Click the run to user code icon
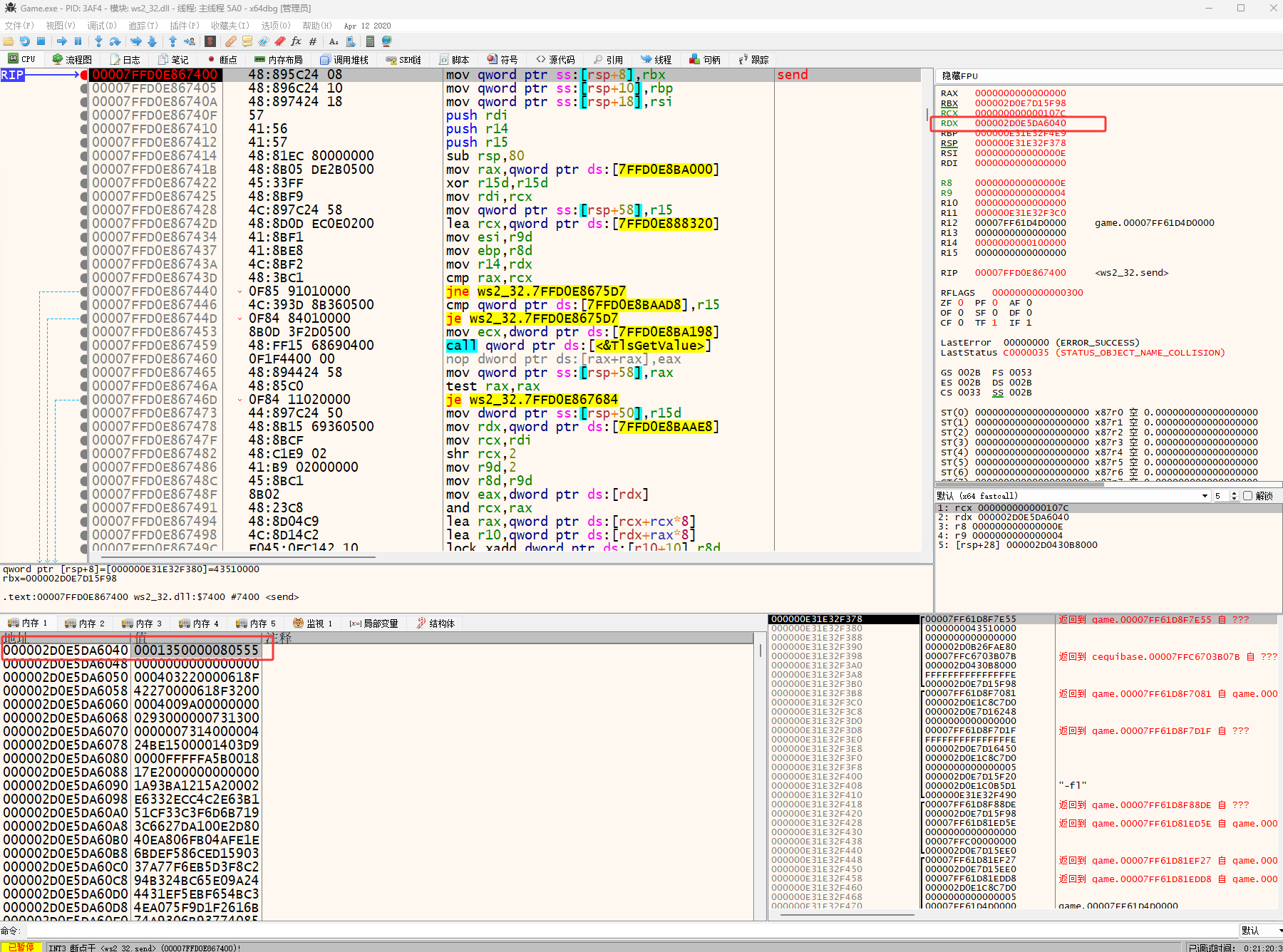1283x952 pixels. click(190, 41)
